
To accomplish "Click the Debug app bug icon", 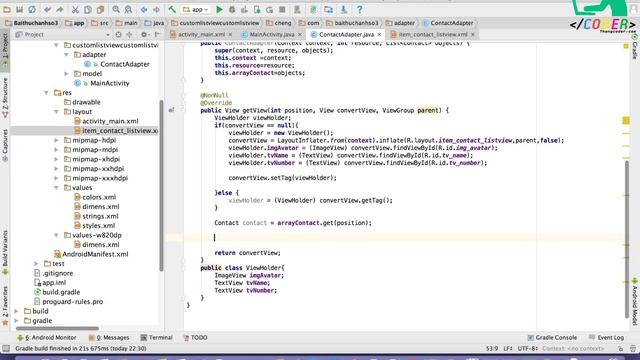I will coord(232,9).
